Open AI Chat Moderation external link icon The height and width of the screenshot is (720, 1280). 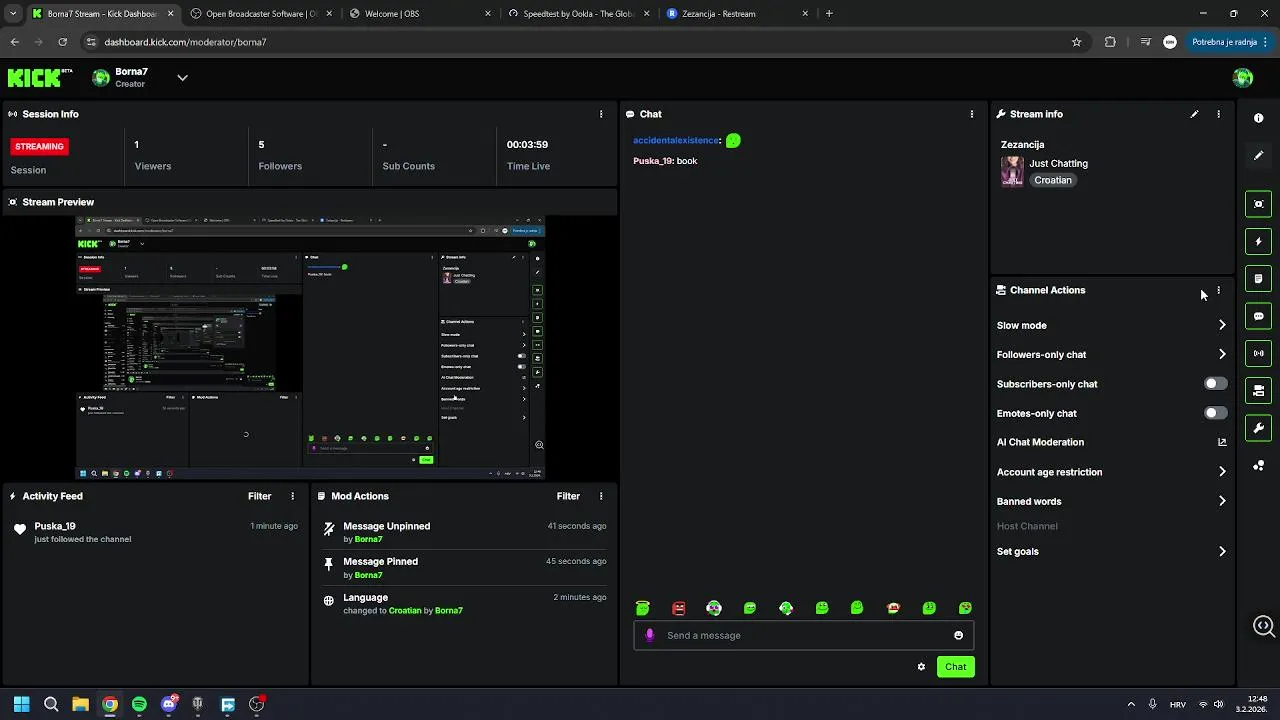click(x=1222, y=442)
